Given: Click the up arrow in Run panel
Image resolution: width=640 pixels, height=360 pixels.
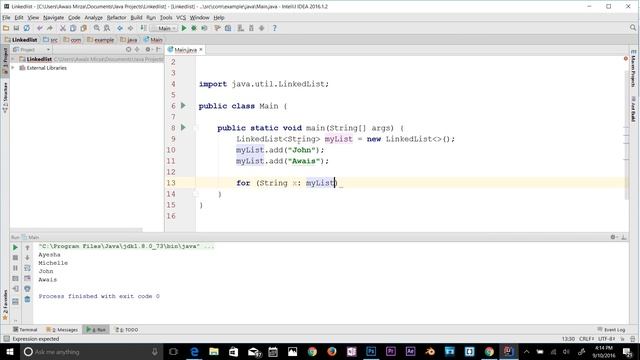Looking at the screenshot, I should click(x=27, y=247).
